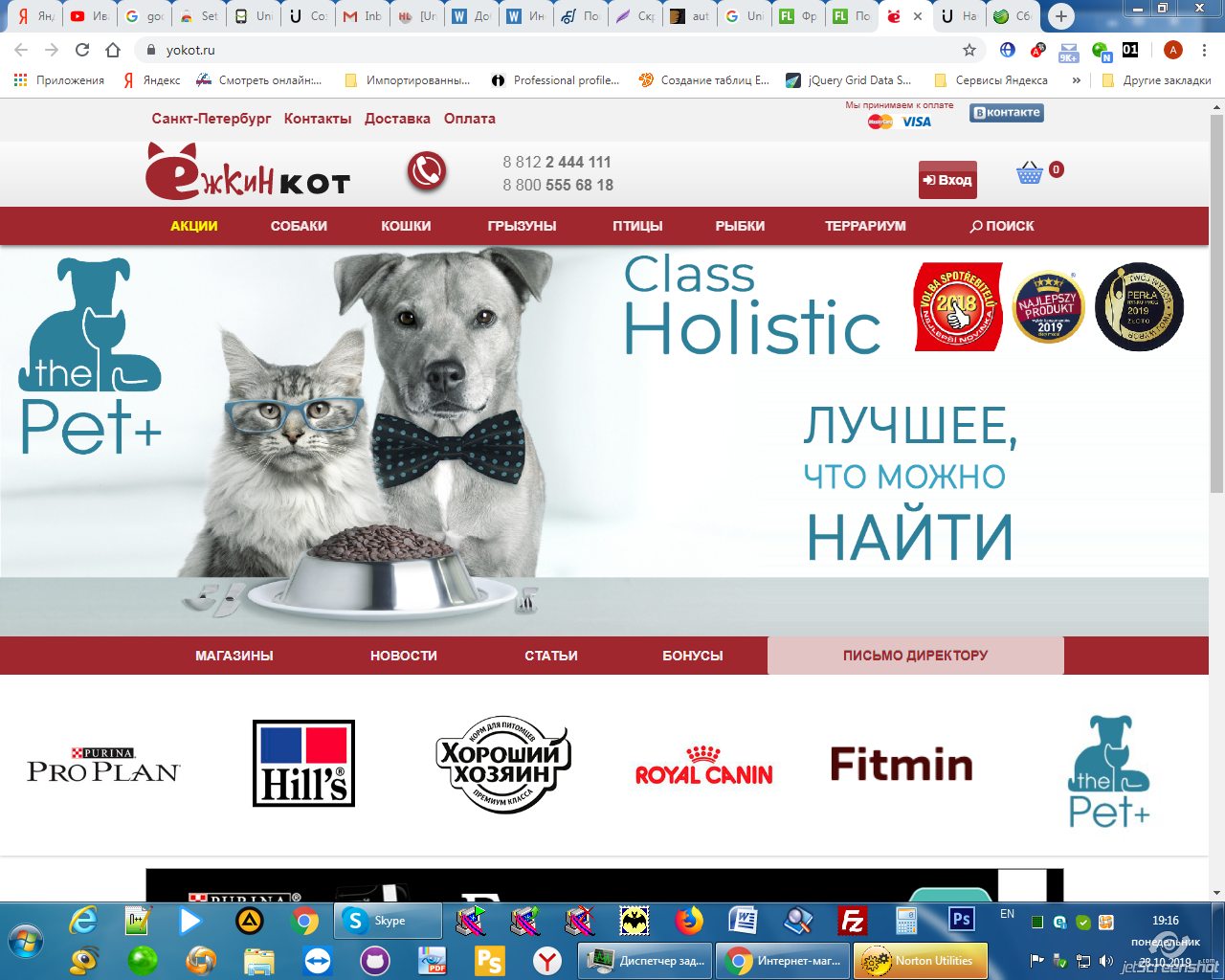This screenshot has height=980, width=1225.
Task: Open the Контакты link
Action: tap(318, 119)
